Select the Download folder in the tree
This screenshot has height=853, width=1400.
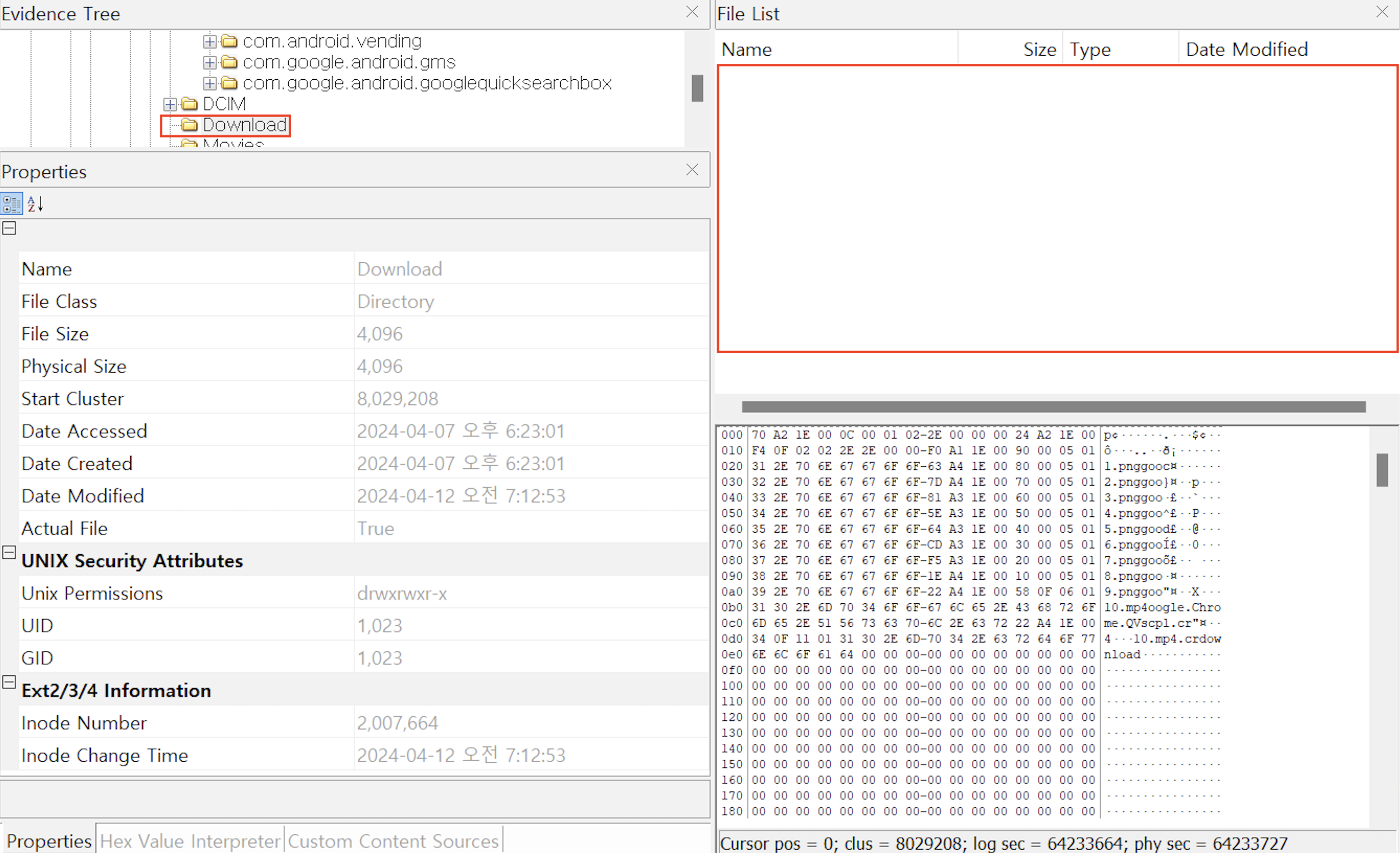pyautogui.click(x=245, y=125)
